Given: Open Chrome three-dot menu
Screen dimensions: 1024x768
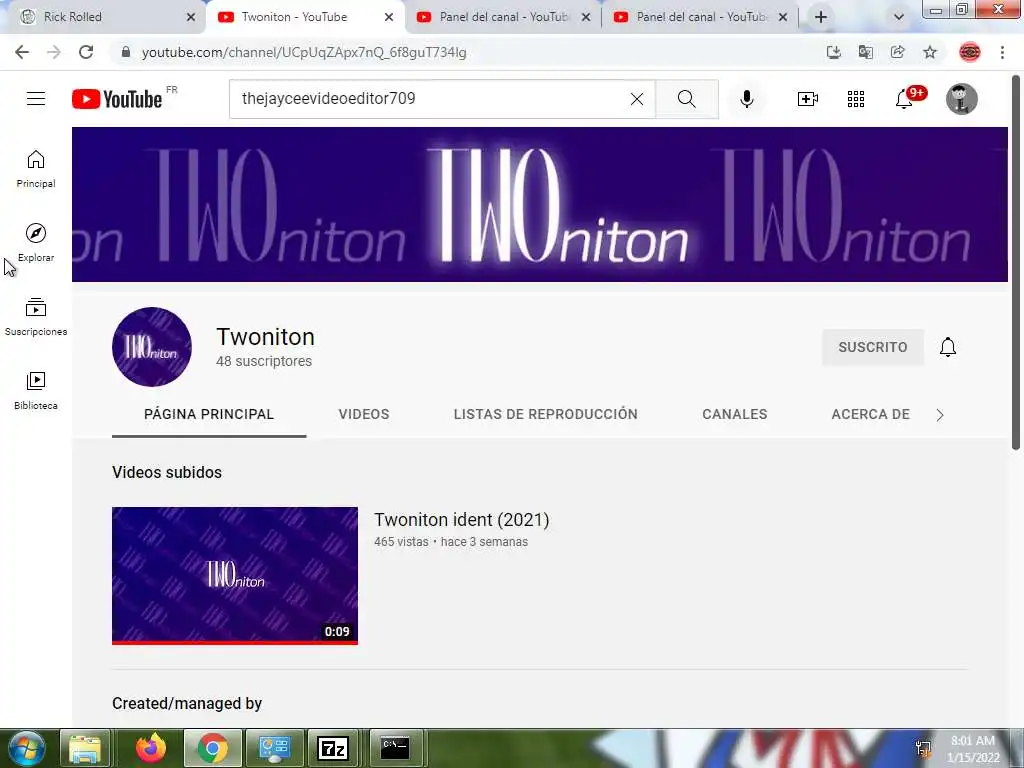Looking at the screenshot, I should pyautogui.click(x=1002, y=52).
